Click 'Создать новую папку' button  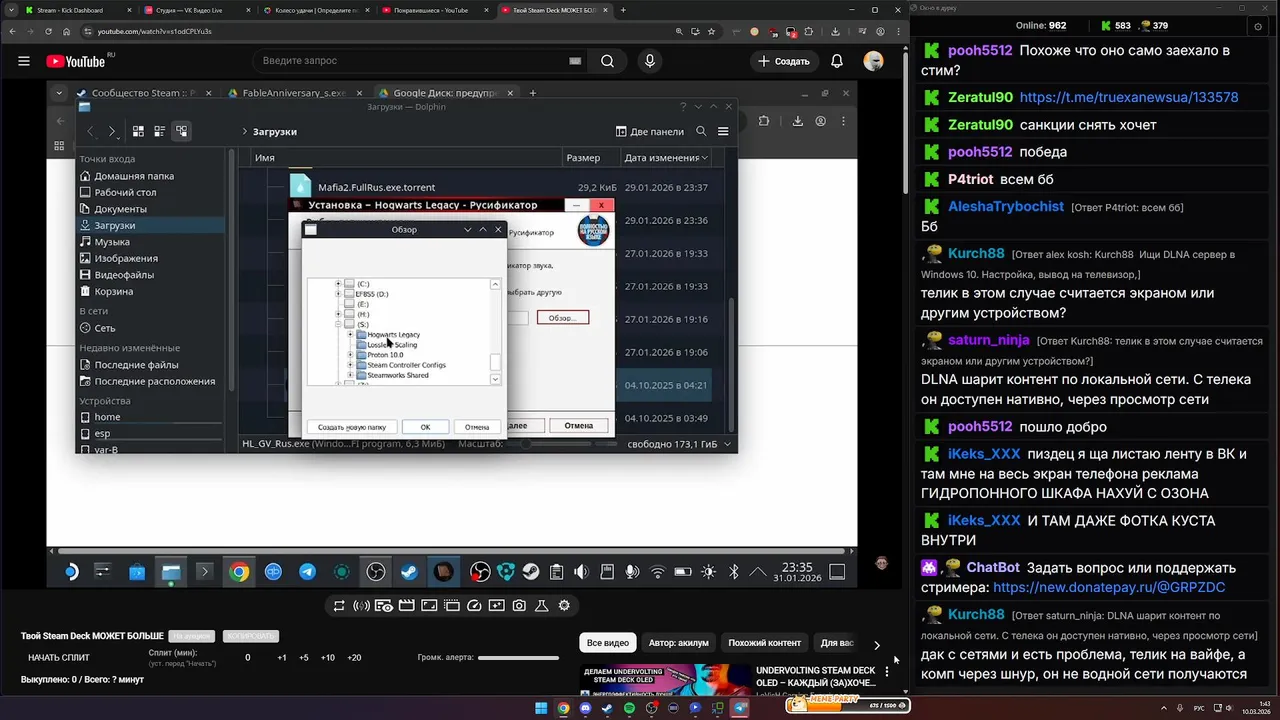tap(352, 427)
